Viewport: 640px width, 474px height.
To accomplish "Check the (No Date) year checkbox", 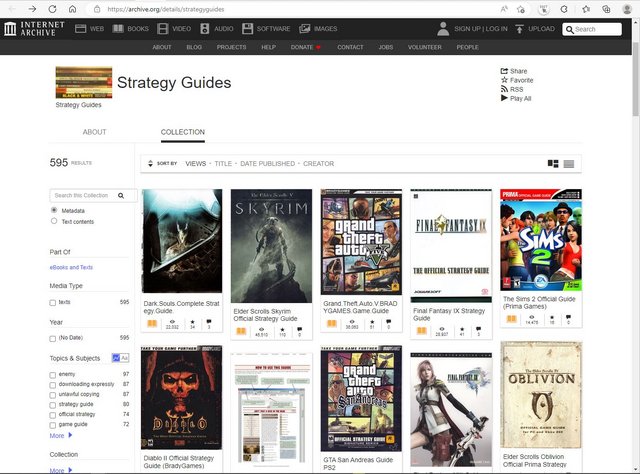I will tap(53, 338).
